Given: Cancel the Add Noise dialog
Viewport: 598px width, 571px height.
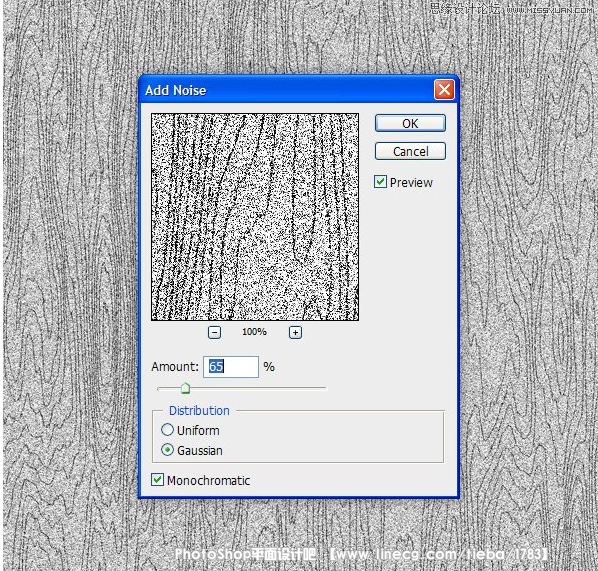Looking at the screenshot, I should click(410, 151).
